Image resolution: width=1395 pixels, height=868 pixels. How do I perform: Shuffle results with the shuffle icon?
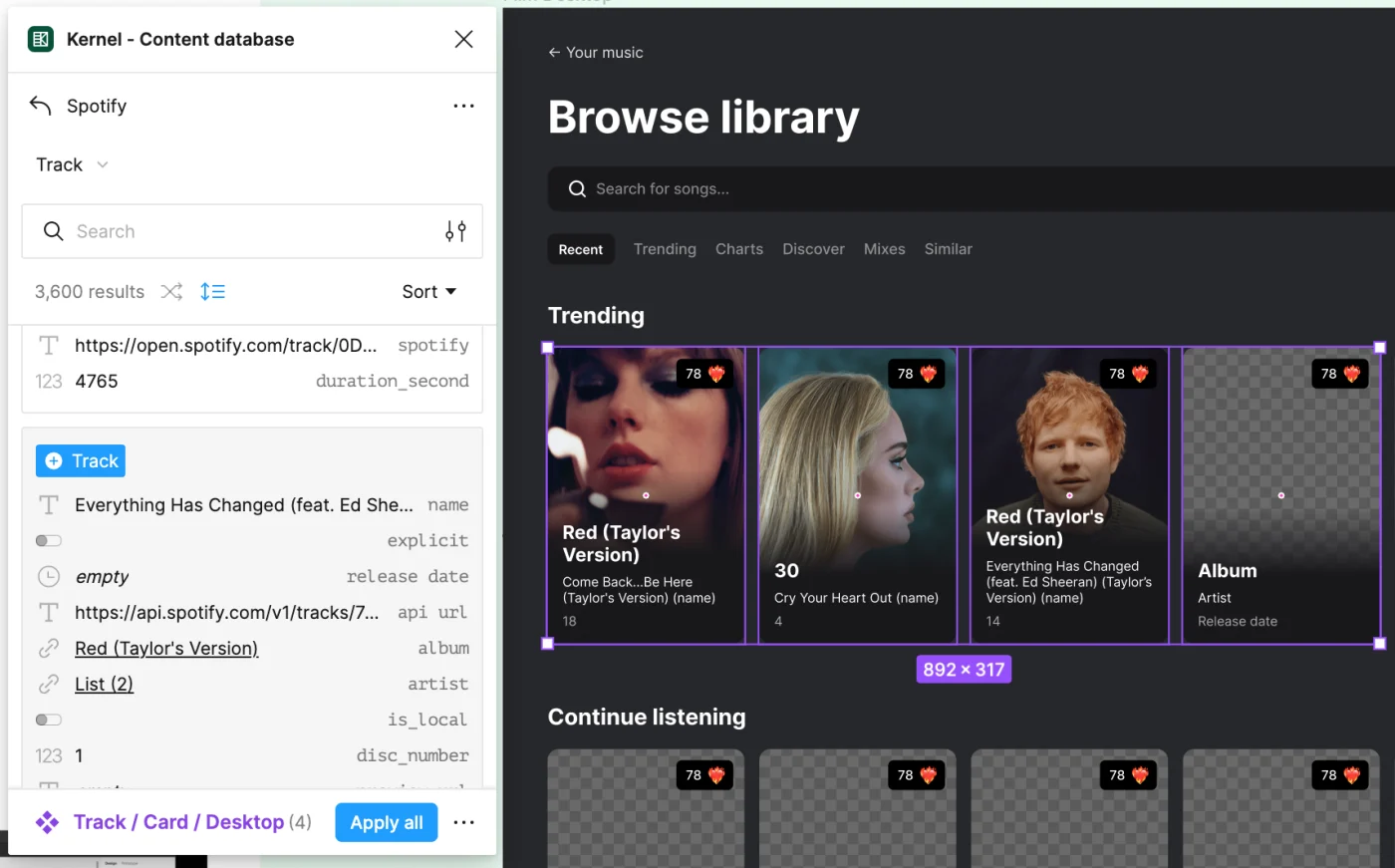[x=172, y=291]
